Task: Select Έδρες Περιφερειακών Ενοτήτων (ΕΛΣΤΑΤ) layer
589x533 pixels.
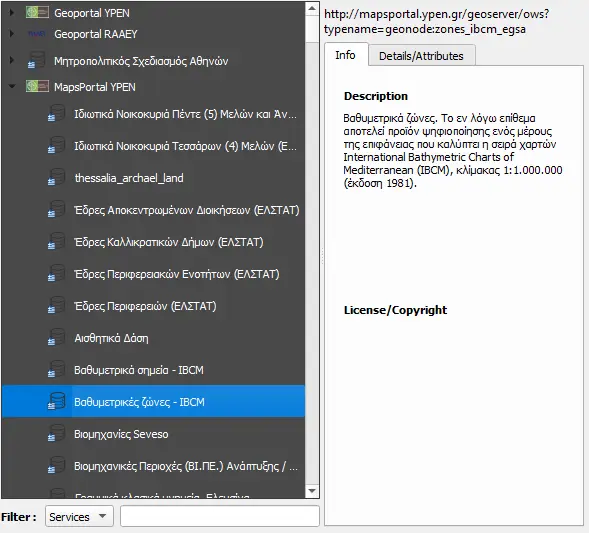Action: [x=177, y=274]
